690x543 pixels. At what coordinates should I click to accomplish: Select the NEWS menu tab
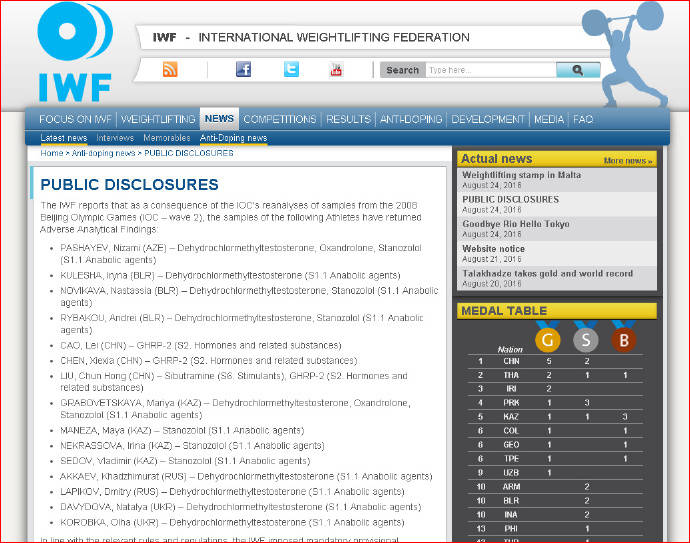tap(219, 118)
